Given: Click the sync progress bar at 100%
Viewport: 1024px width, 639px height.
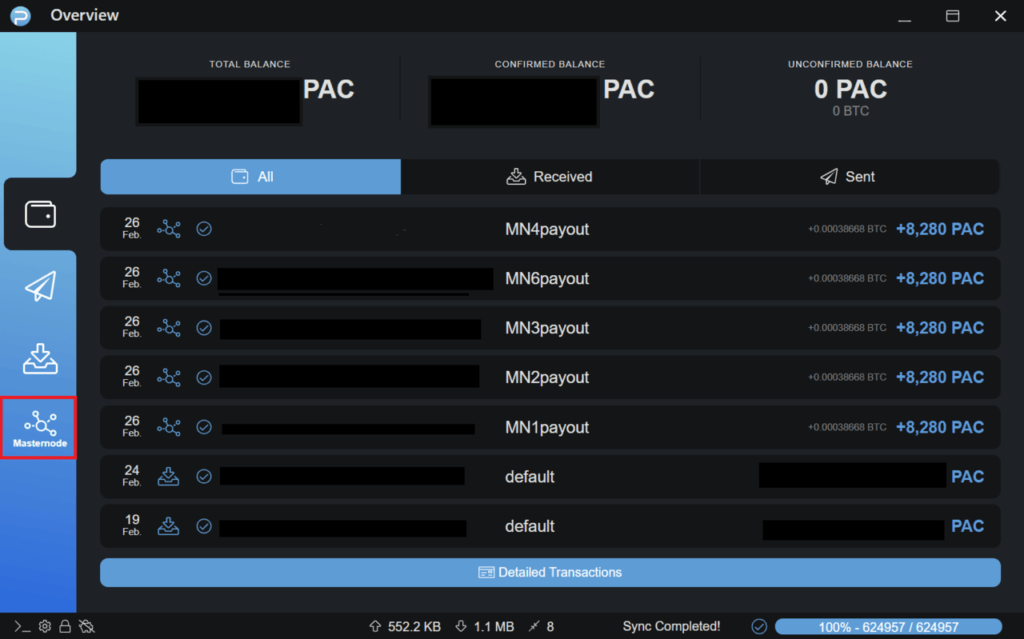Looking at the screenshot, I should pos(887,627).
